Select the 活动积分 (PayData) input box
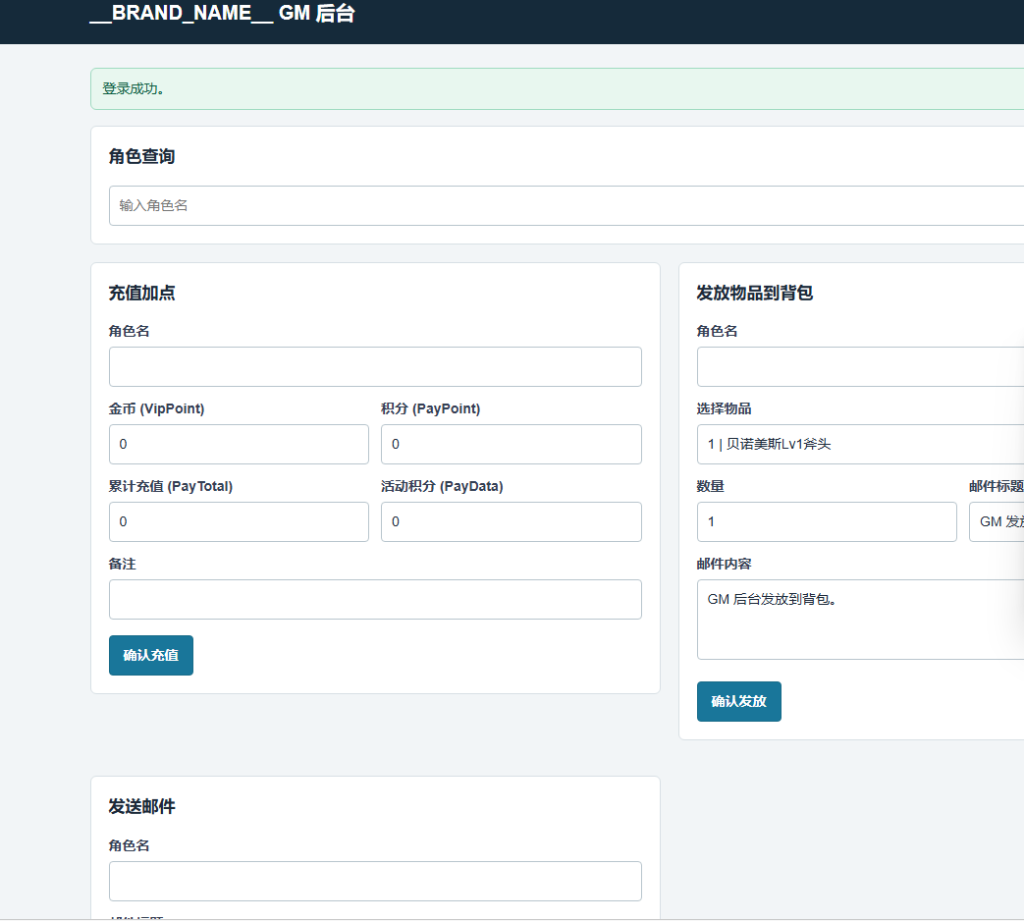Screen dimensions: 1024x921 (511, 522)
